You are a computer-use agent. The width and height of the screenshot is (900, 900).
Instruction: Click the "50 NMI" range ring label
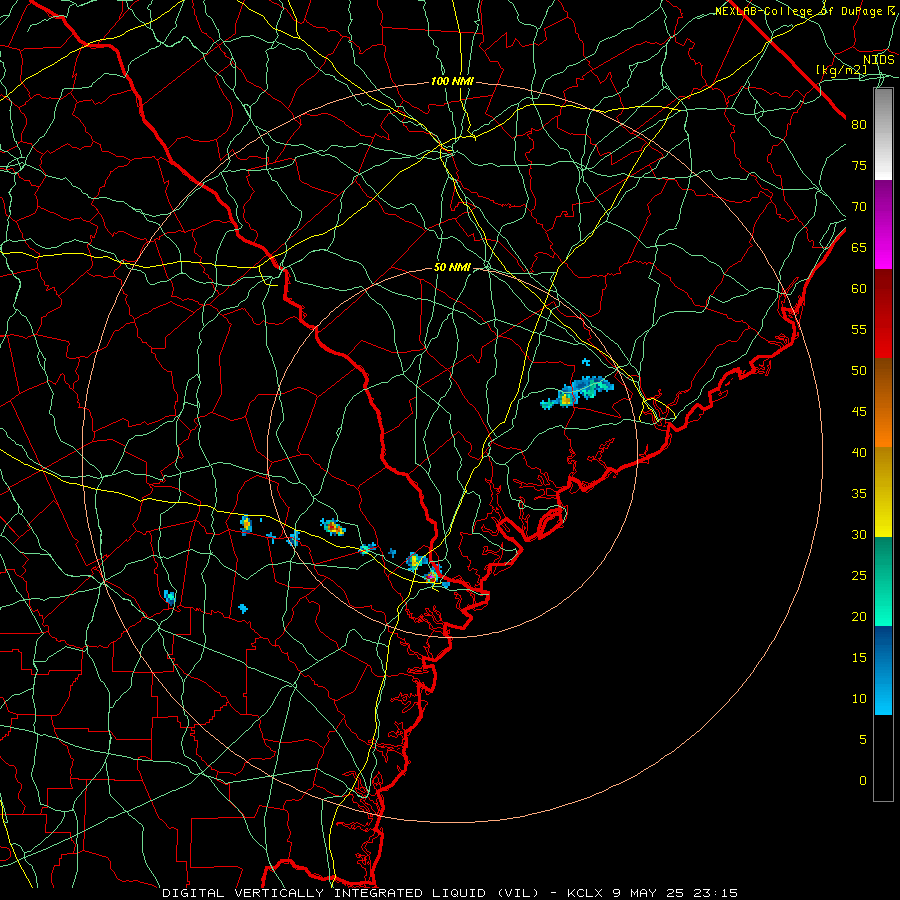(x=452, y=267)
